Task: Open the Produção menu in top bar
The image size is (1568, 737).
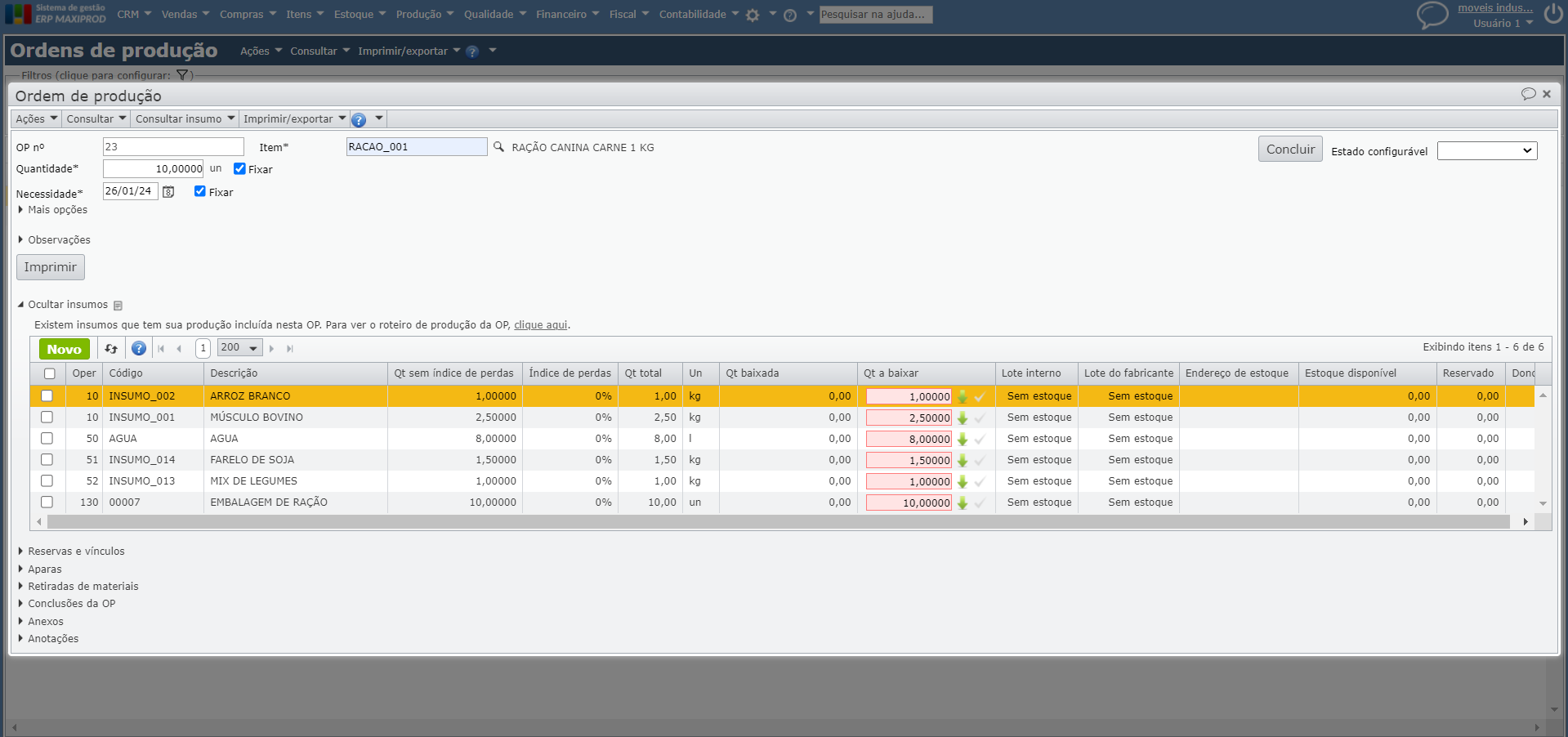Action: [x=425, y=15]
